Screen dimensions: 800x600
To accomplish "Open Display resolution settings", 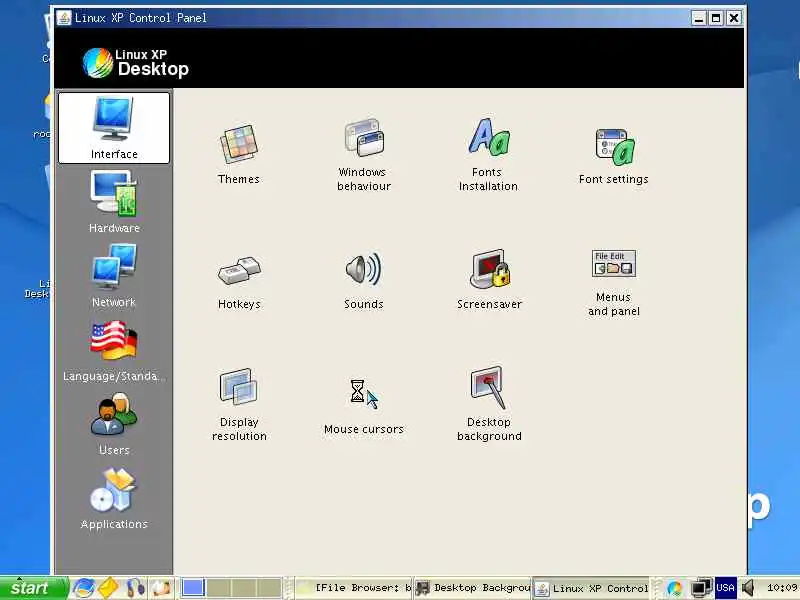I will (239, 405).
